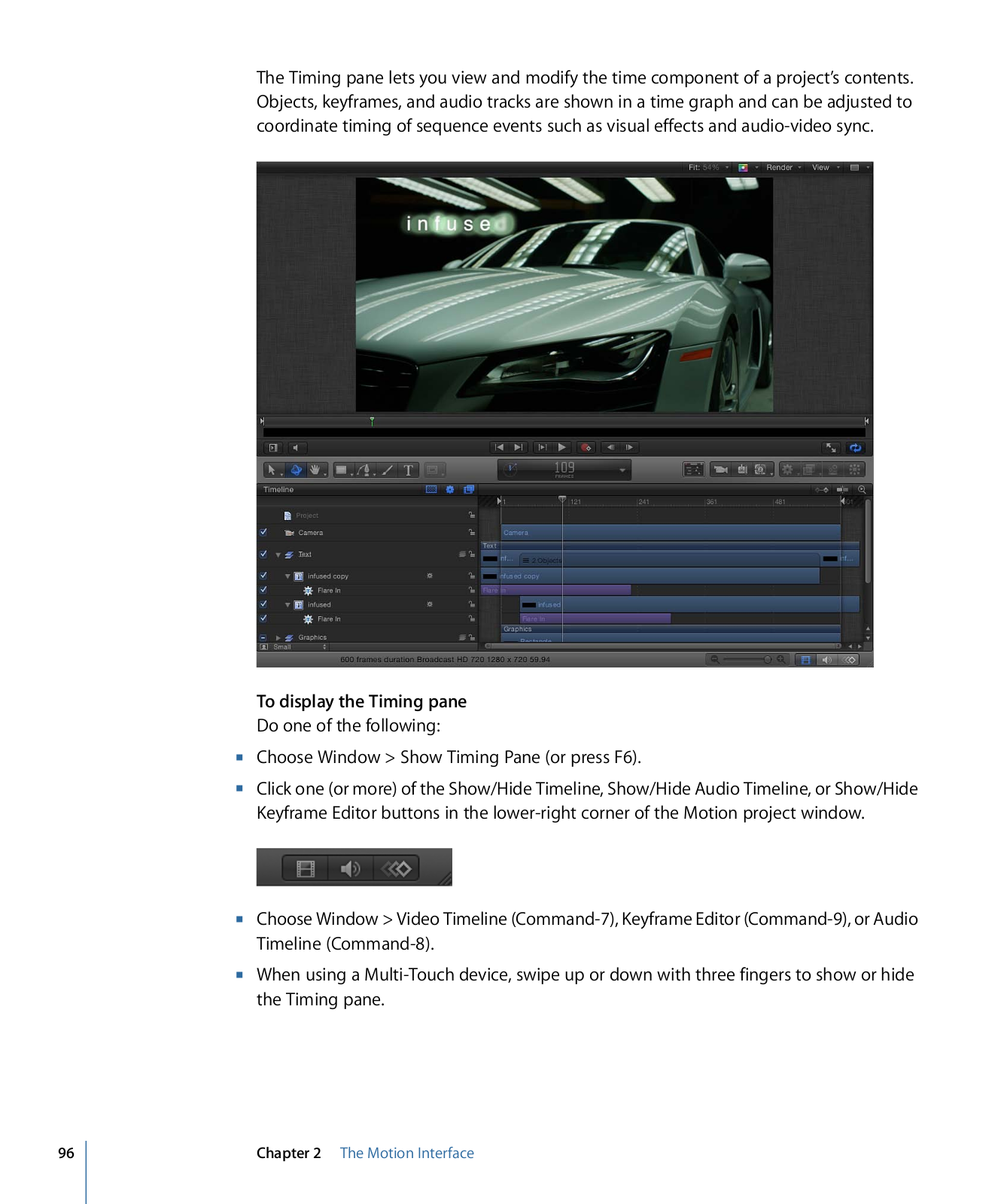Collapse the Text group triangle
Image resolution: width=1004 pixels, height=1204 pixels.
click(278, 555)
